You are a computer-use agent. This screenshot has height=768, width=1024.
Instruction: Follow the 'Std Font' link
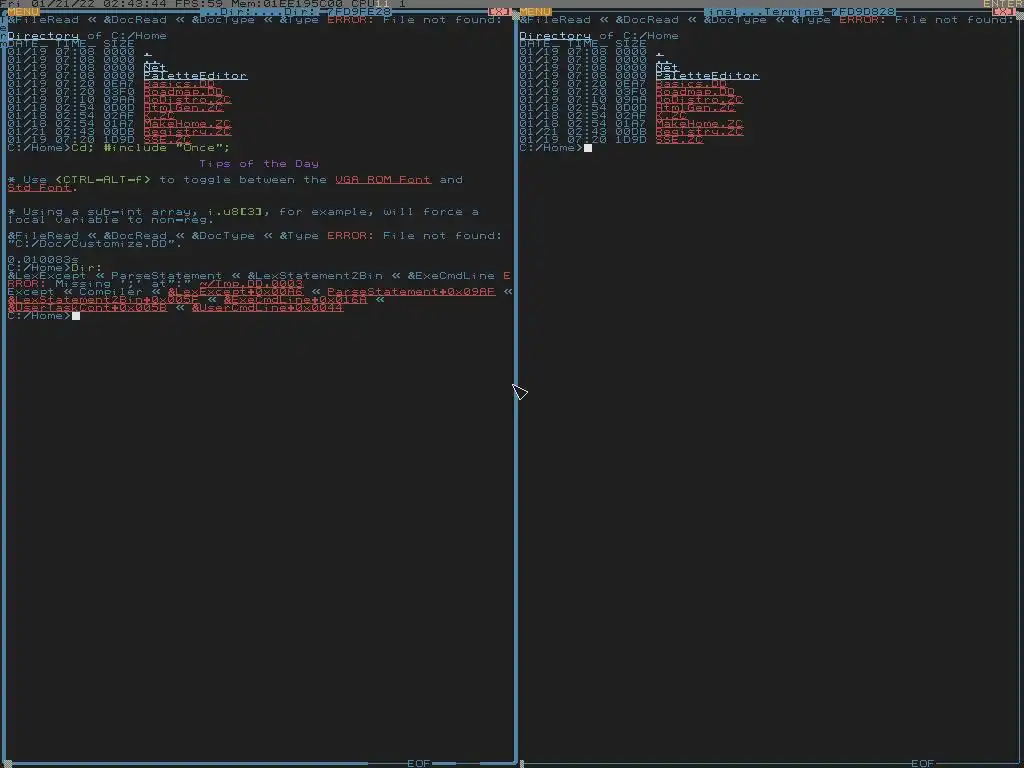coord(39,187)
